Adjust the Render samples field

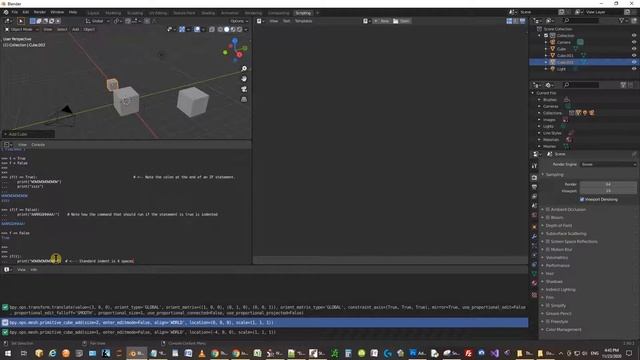[608, 184]
